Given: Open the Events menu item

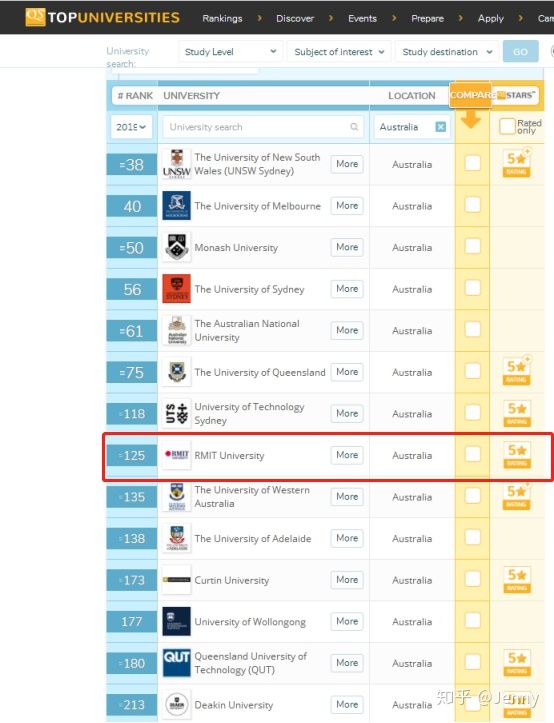Looking at the screenshot, I should click(x=363, y=18).
